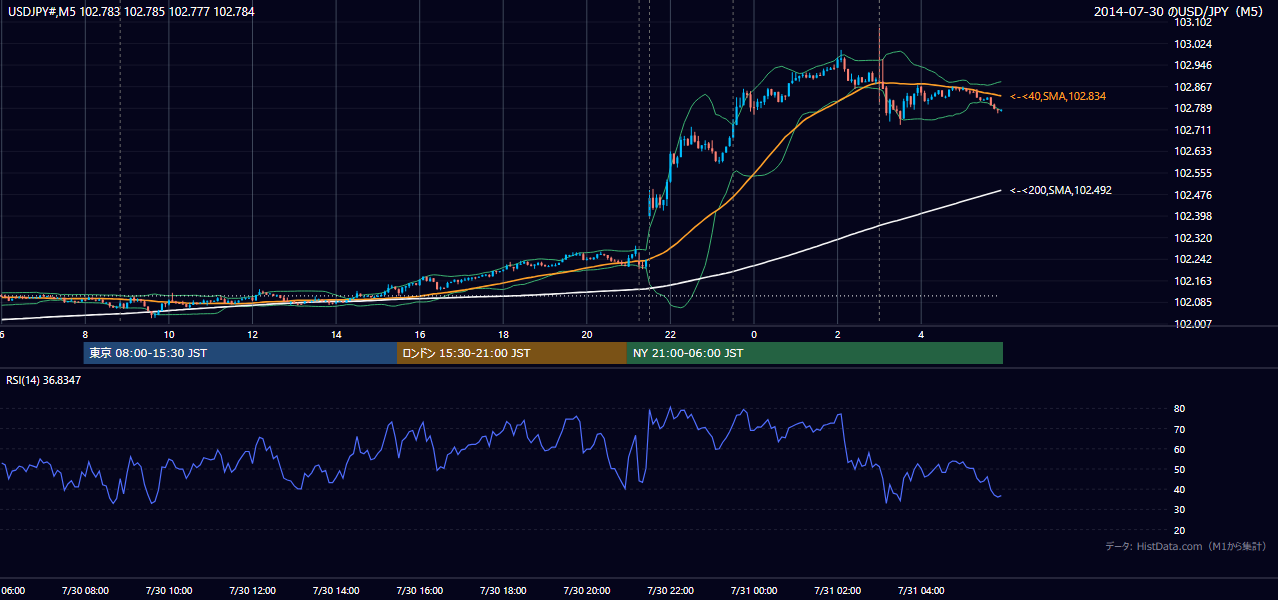
Task: Click hour tick 16 under the price chart
Action: click(420, 334)
